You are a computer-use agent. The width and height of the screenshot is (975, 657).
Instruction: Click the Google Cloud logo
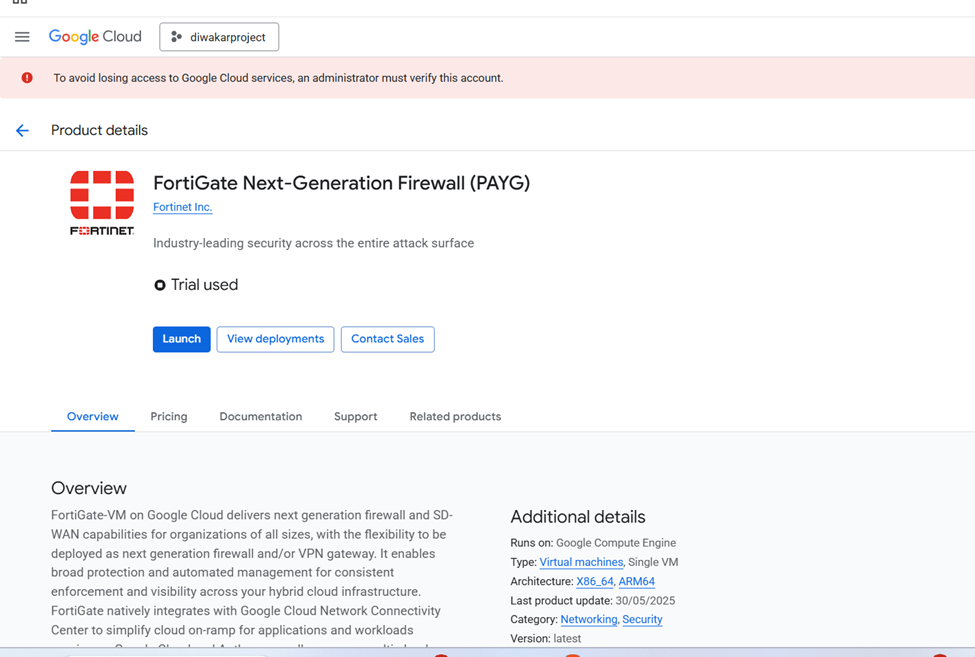(95, 37)
